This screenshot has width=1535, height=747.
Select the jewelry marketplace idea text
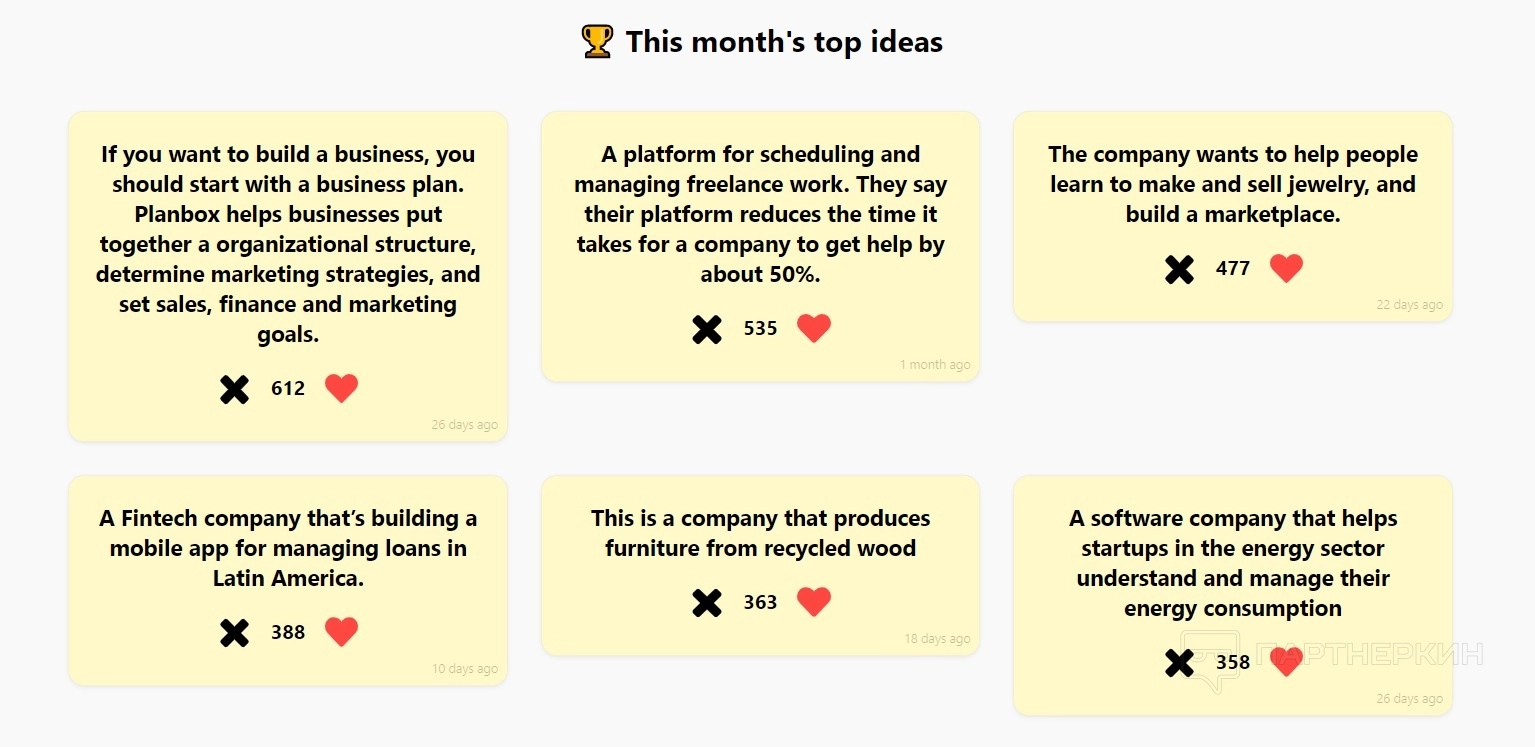1233,184
